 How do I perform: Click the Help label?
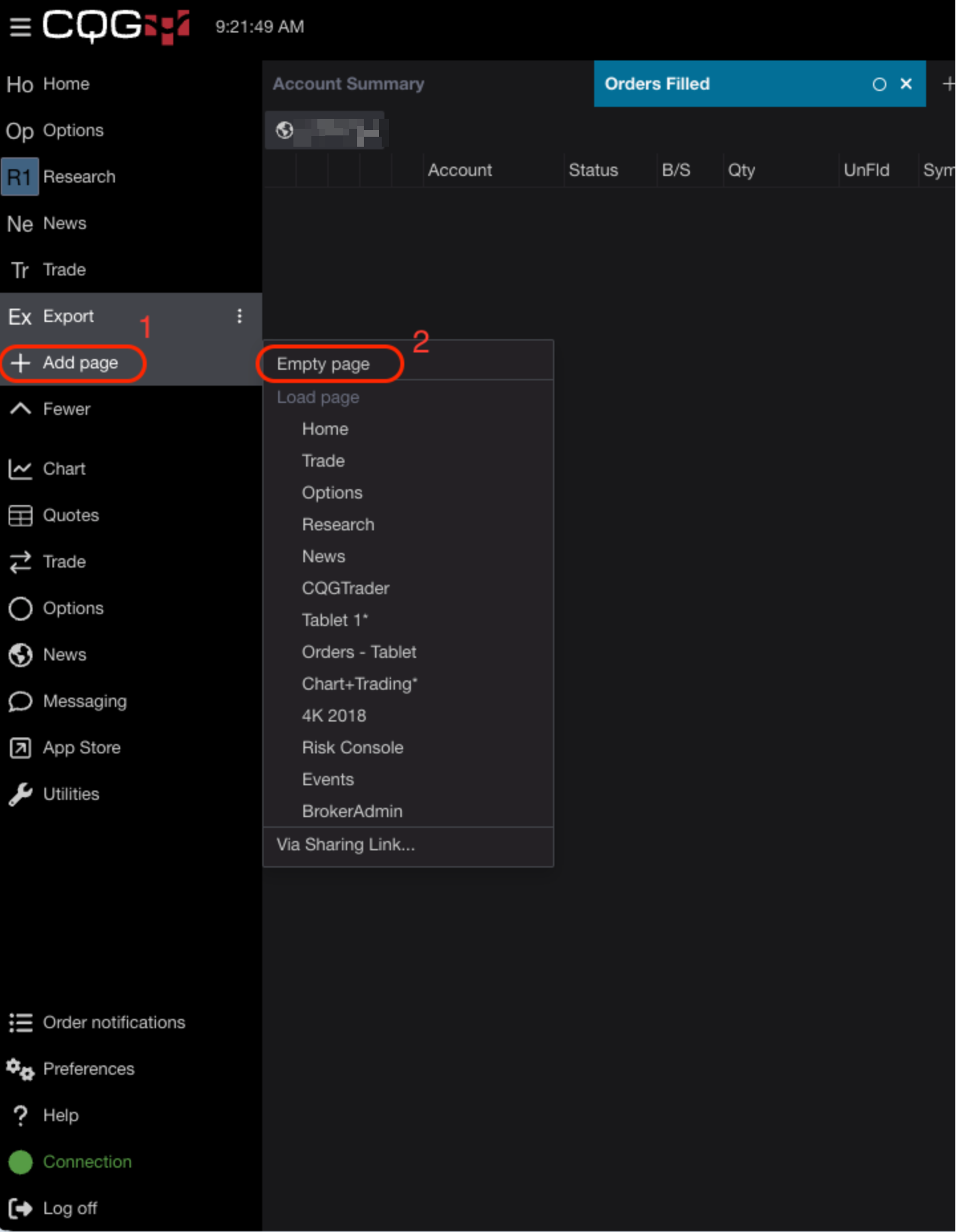coord(60,1116)
